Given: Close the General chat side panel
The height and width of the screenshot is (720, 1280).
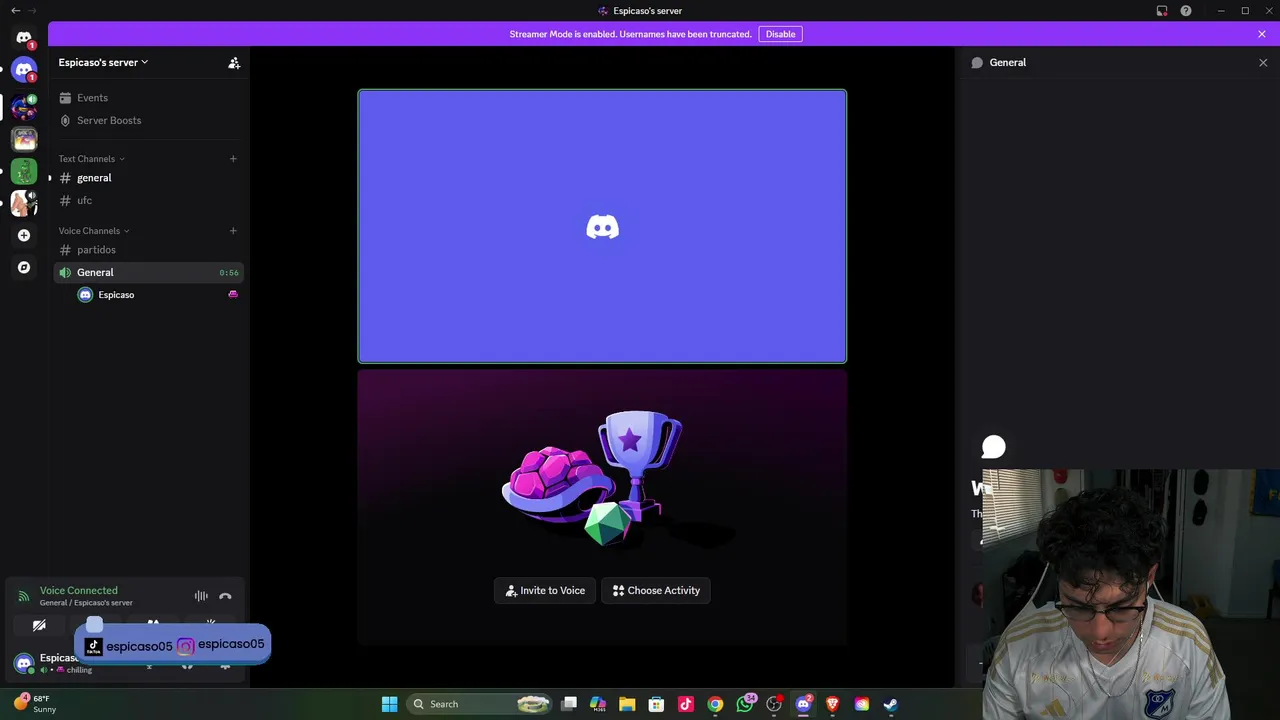Looking at the screenshot, I should [x=1263, y=63].
